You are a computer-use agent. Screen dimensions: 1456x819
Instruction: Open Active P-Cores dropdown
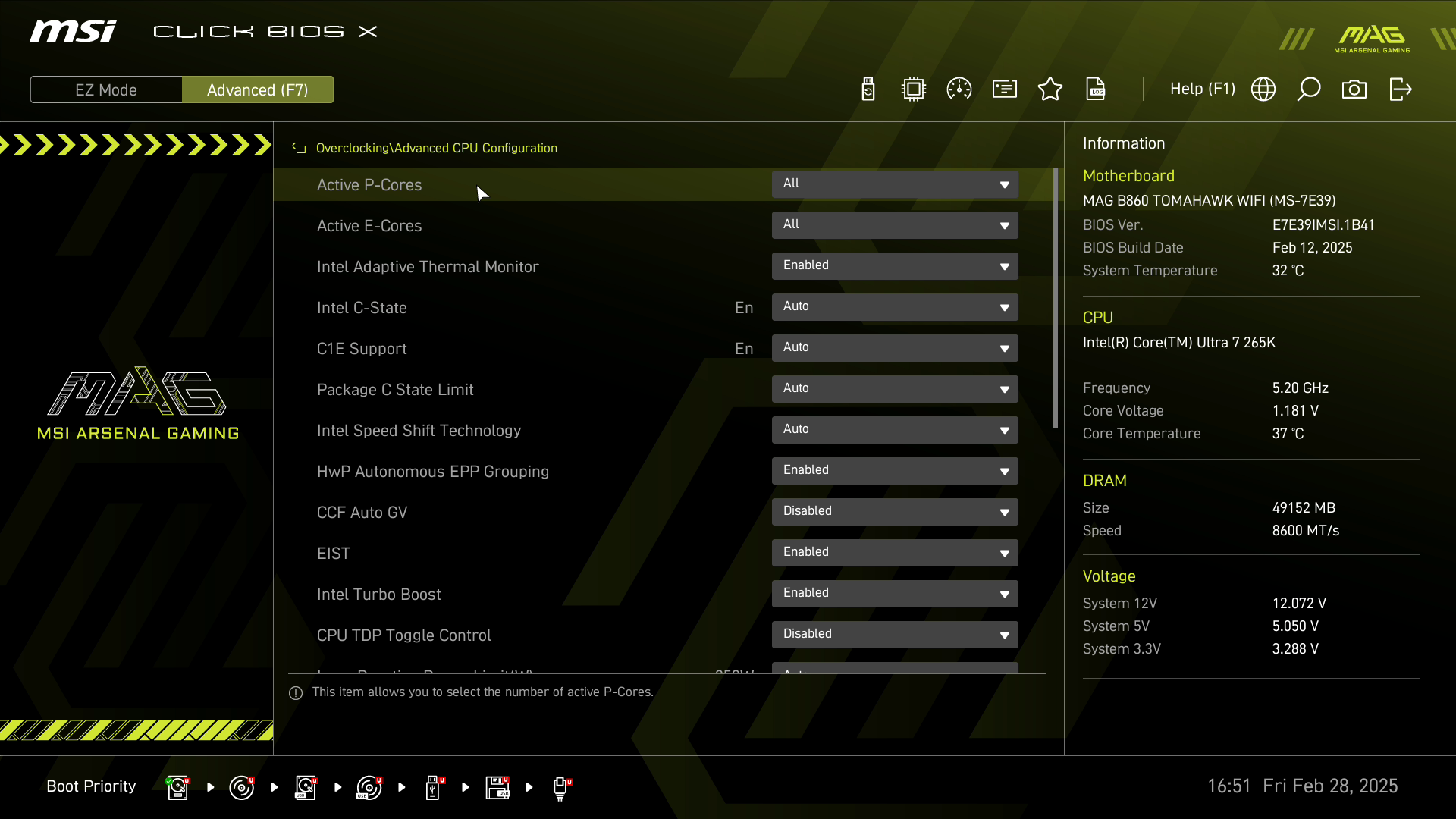[x=895, y=184]
